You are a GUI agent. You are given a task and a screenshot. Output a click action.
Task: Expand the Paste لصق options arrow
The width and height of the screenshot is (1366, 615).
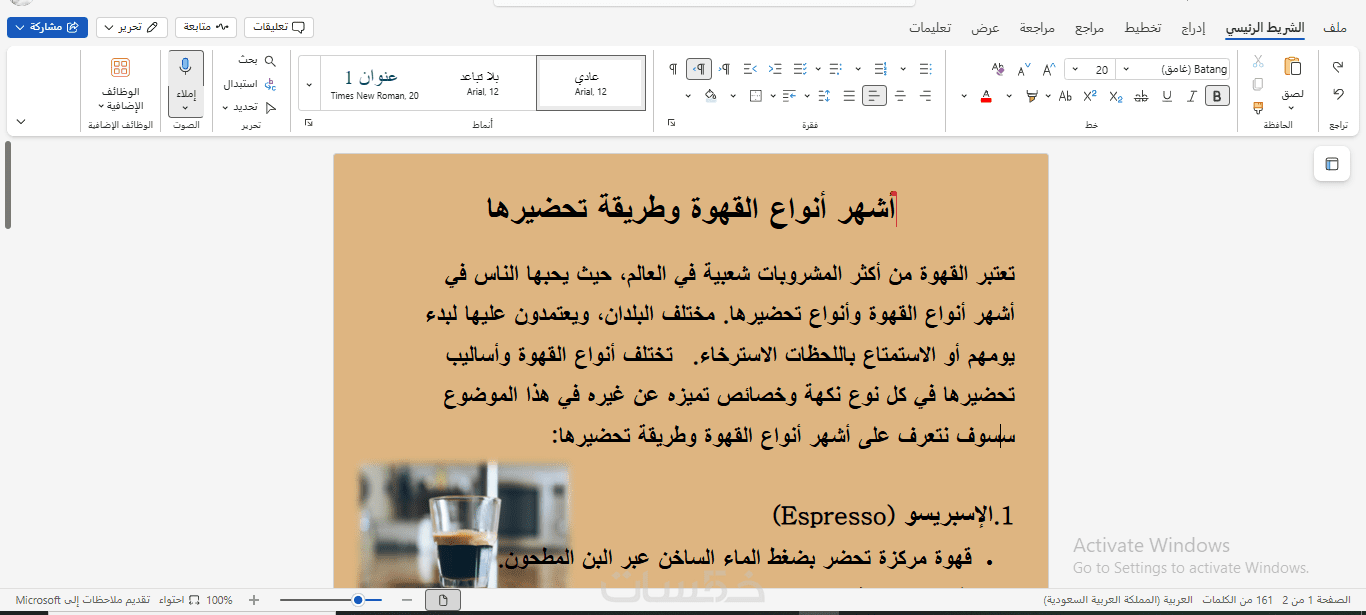click(1293, 108)
